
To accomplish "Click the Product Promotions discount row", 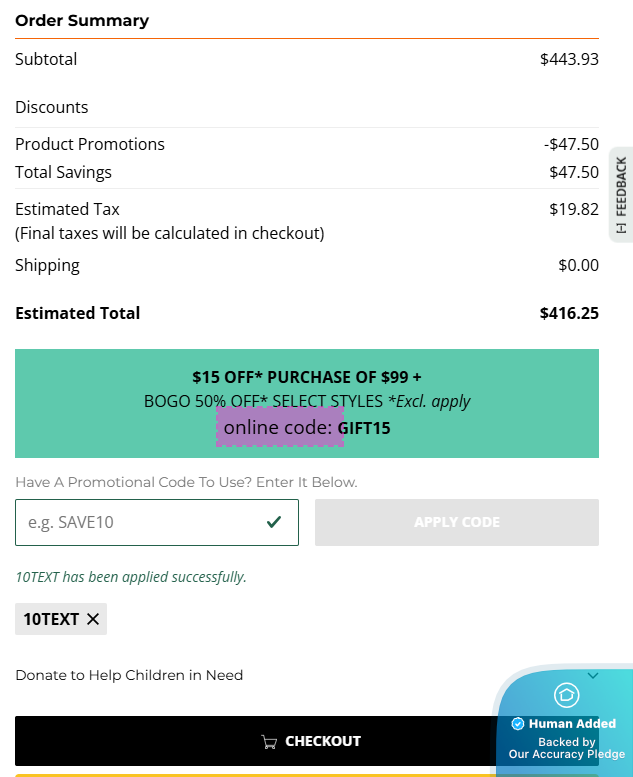I will click(90, 144).
